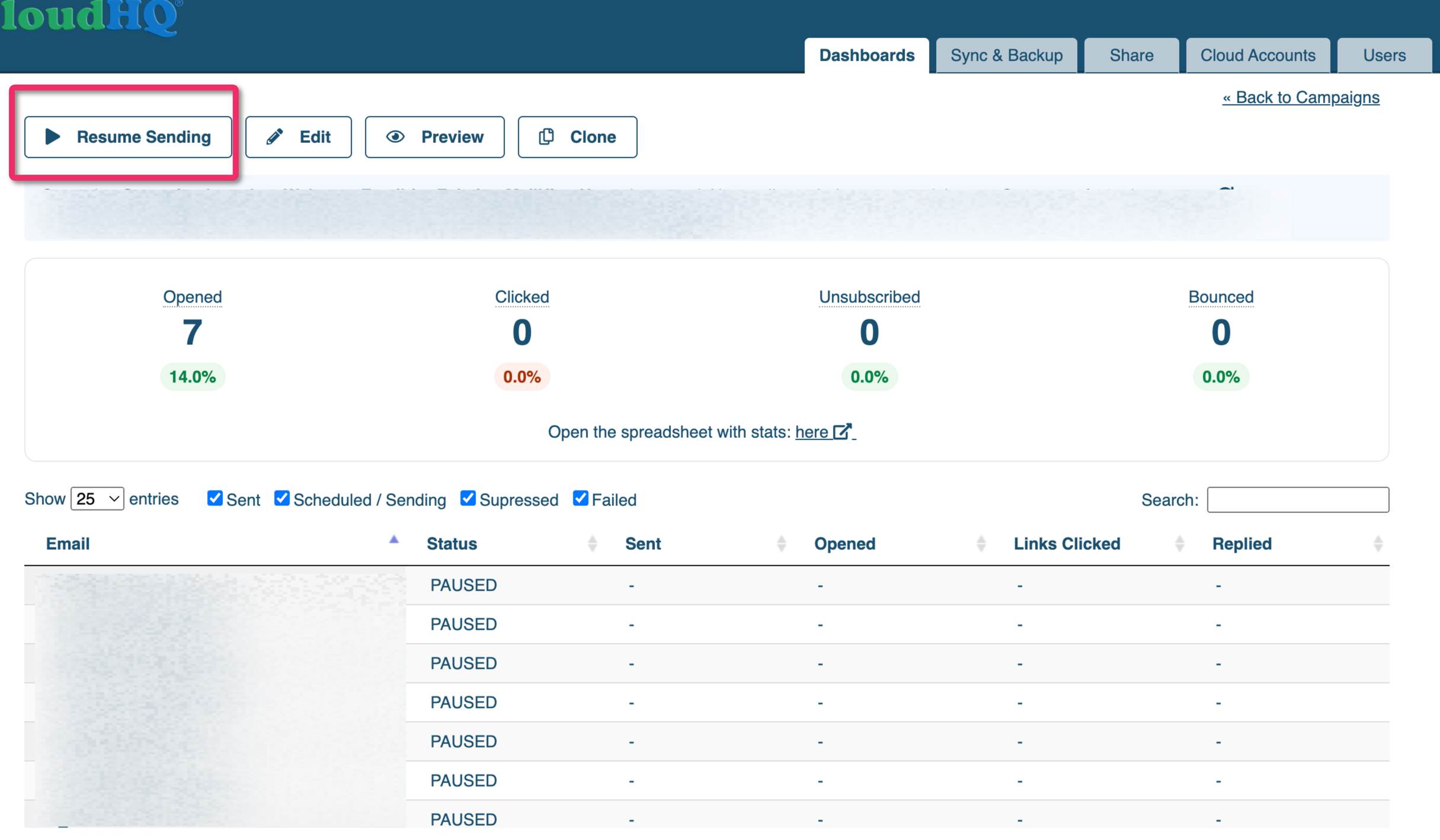Screen dimensions: 1440x840
Task: Click the 14.0% opened rate badge
Action: point(193,377)
